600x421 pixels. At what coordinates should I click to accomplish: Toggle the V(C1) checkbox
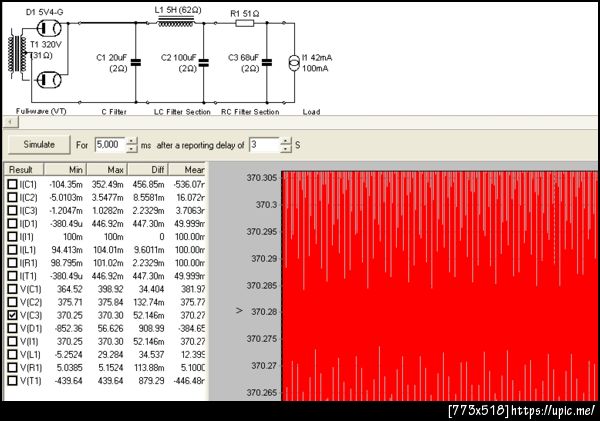tap(13, 289)
